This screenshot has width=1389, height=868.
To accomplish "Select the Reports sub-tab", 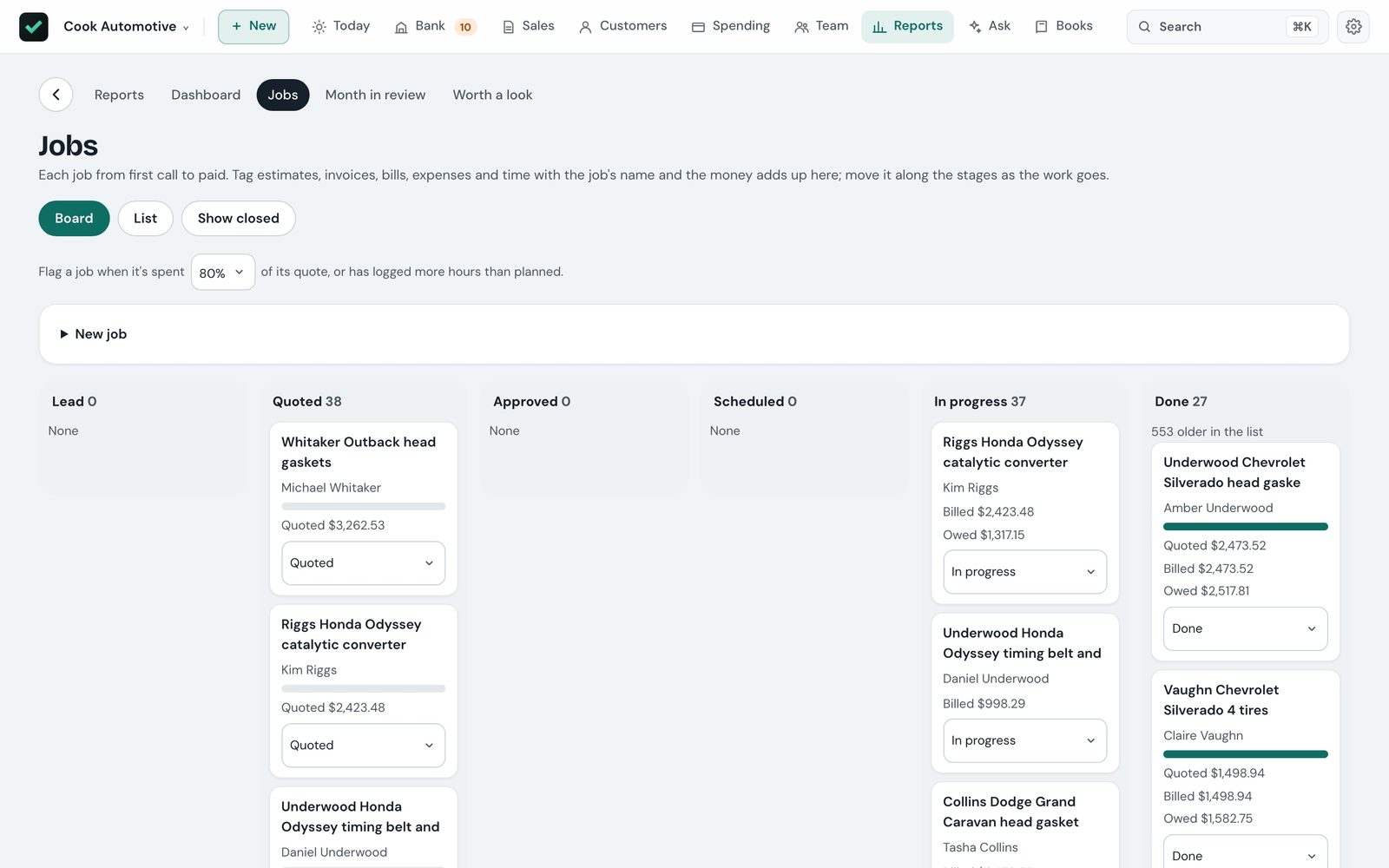I will [119, 95].
